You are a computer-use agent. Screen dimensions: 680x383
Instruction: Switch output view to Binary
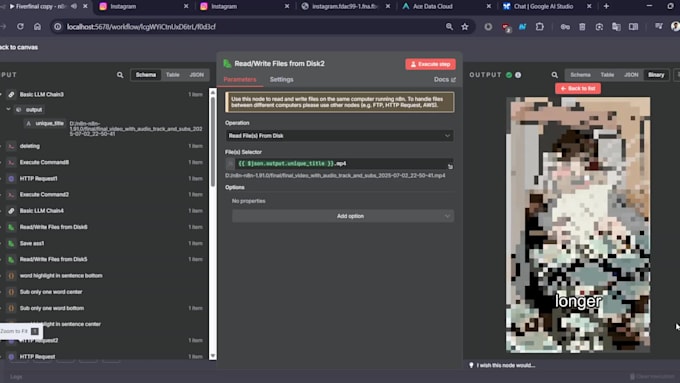(x=656, y=75)
